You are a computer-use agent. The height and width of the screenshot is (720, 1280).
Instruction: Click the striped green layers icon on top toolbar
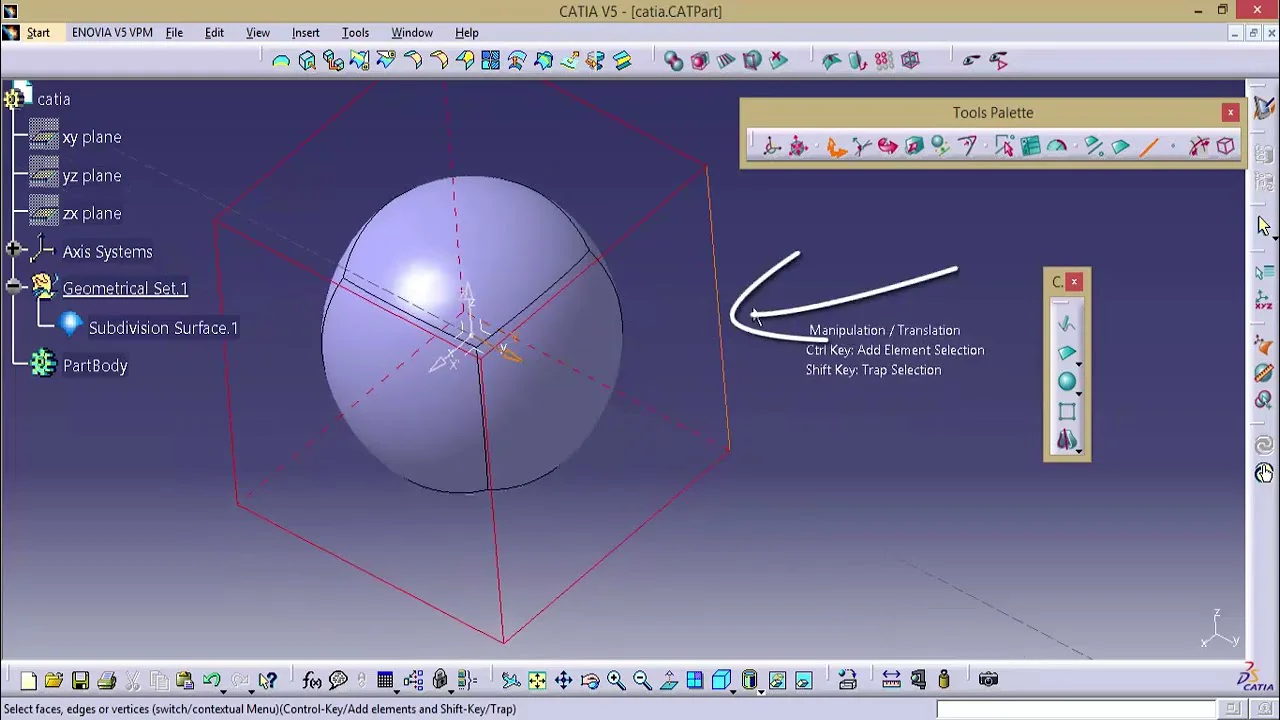(621, 61)
